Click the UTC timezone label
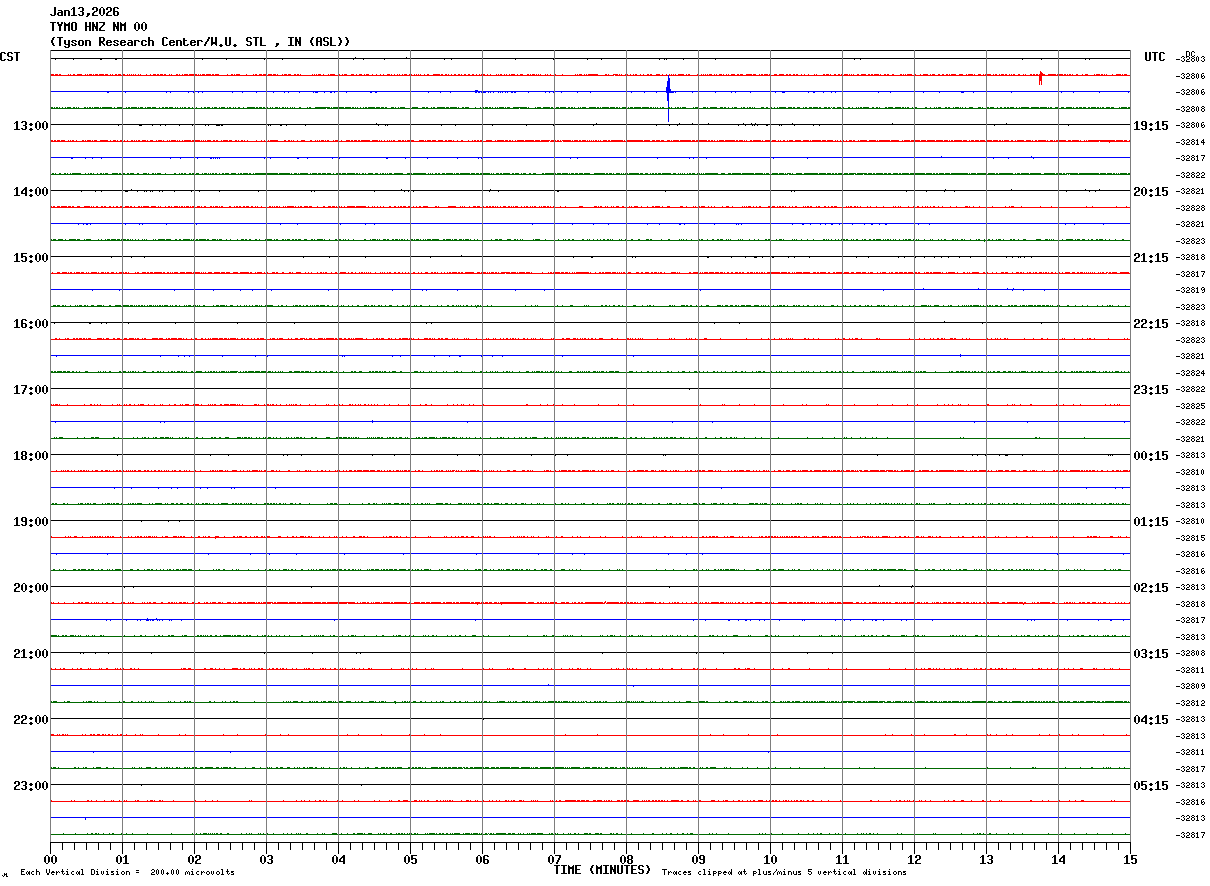 (1155, 57)
